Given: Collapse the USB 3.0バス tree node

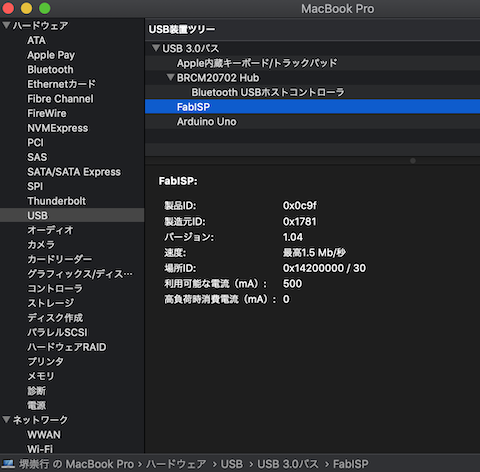Looking at the screenshot, I should pos(156,48).
